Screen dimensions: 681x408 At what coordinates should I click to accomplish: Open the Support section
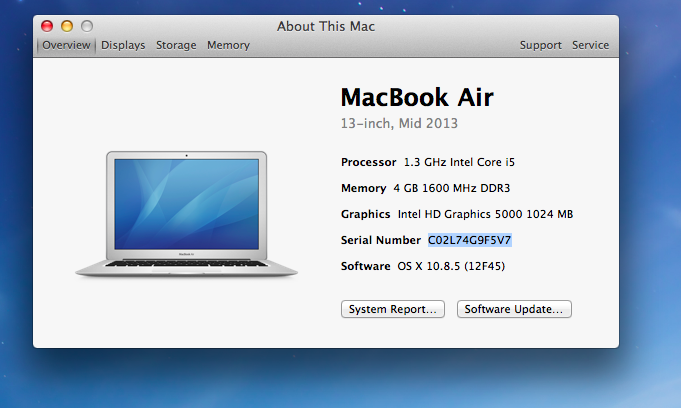click(x=540, y=45)
